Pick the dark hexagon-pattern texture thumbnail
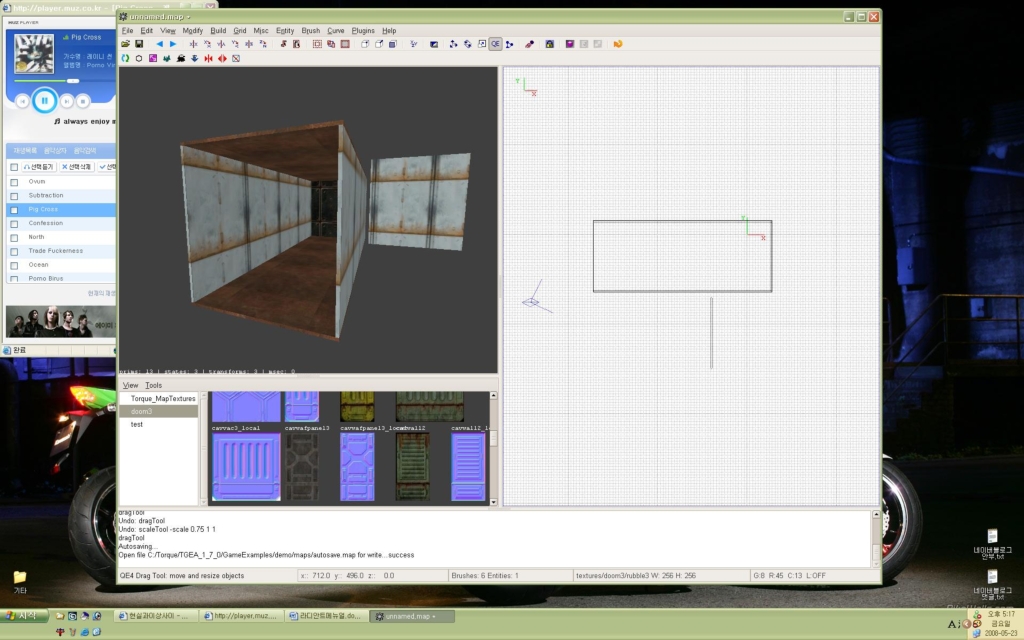The height and width of the screenshot is (640, 1024). click(302, 467)
